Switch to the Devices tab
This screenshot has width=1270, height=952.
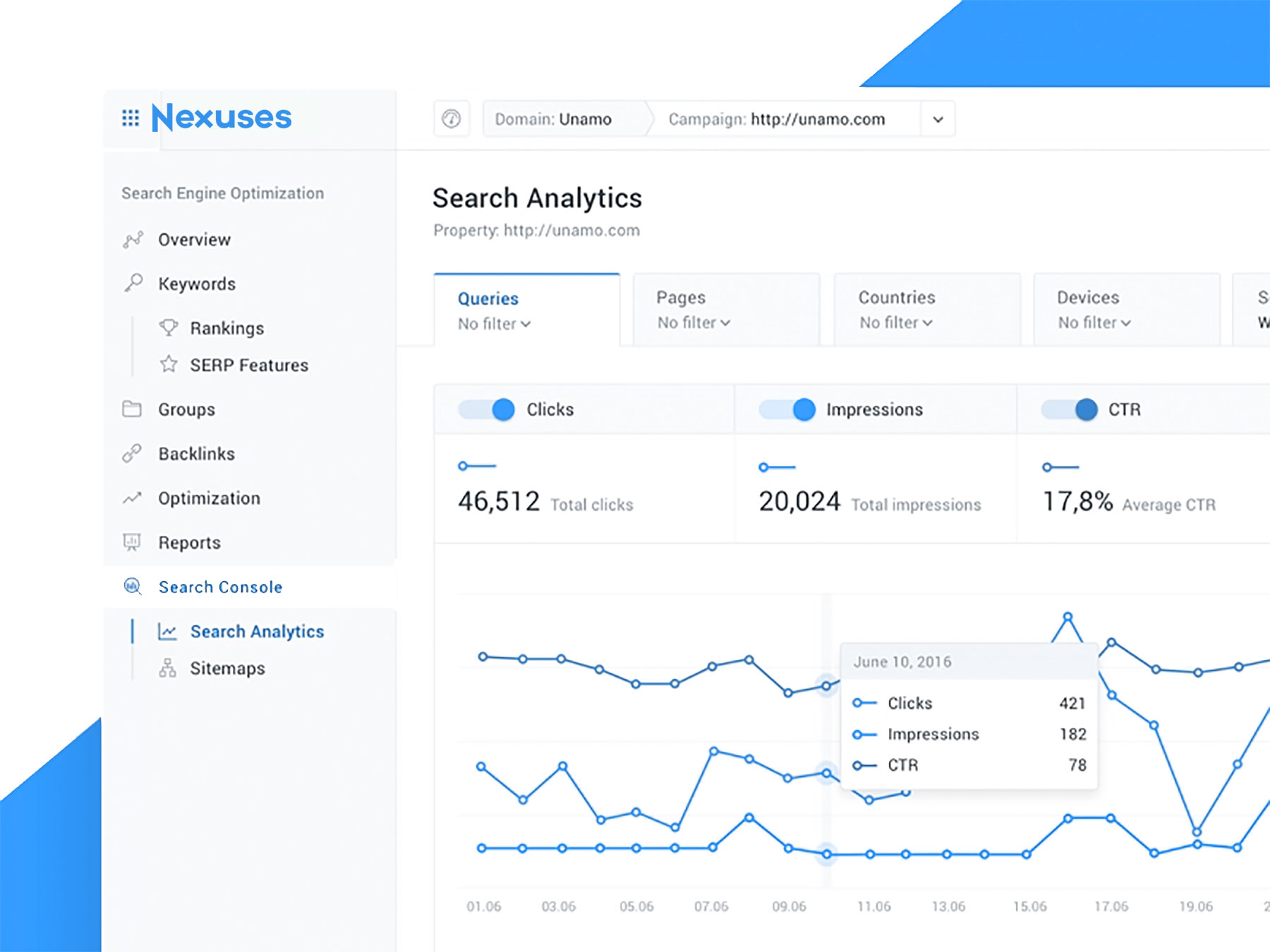point(1127,310)
